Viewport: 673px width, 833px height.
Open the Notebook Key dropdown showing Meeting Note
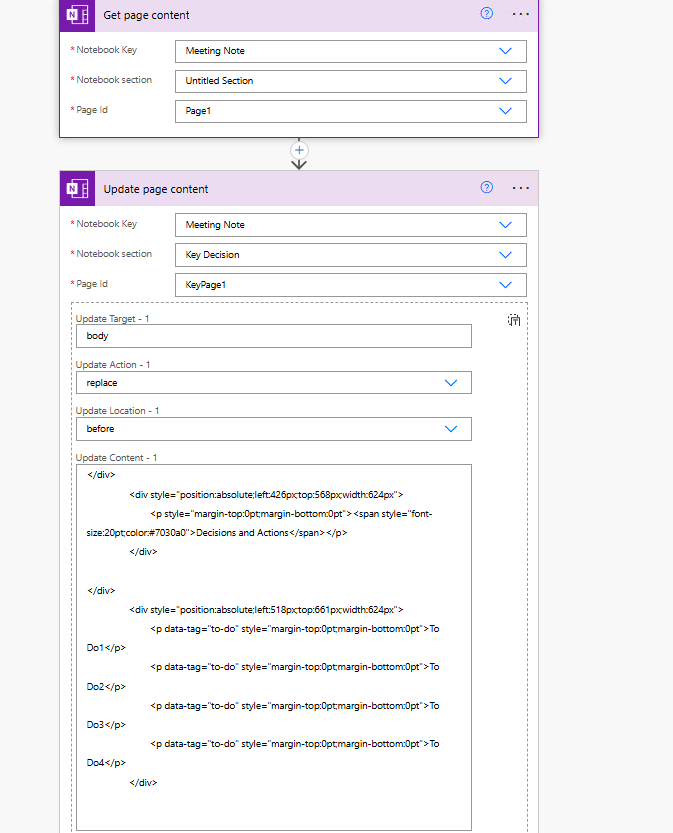click(505, 51)
